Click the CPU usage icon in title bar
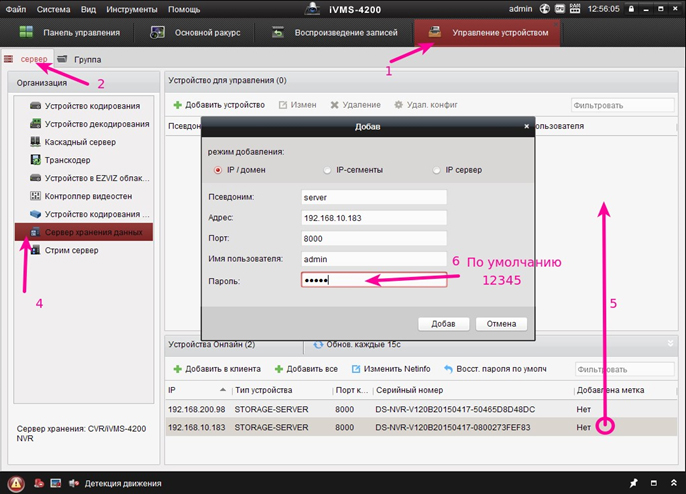This screenshot has width=686, height=494. click(560, 9)
